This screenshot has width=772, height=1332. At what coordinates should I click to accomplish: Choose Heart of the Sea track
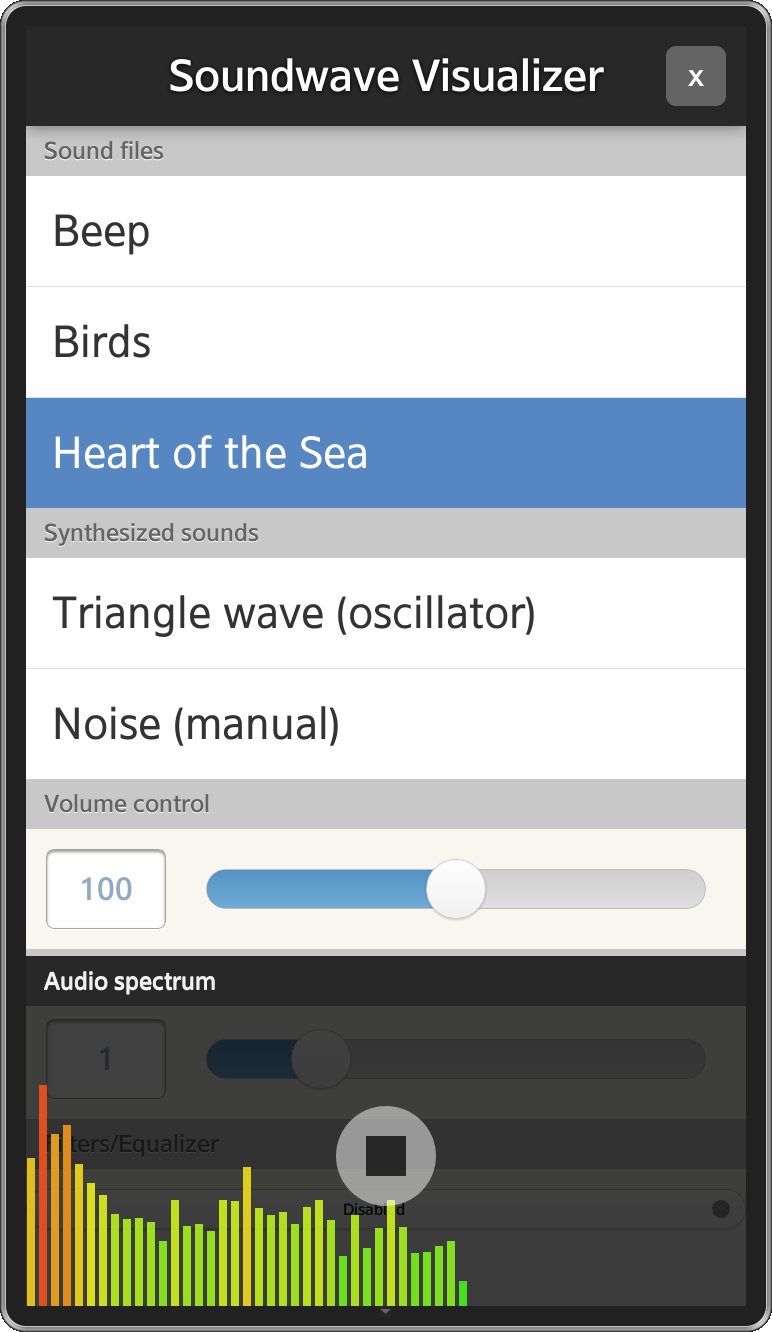coord(386,453)
